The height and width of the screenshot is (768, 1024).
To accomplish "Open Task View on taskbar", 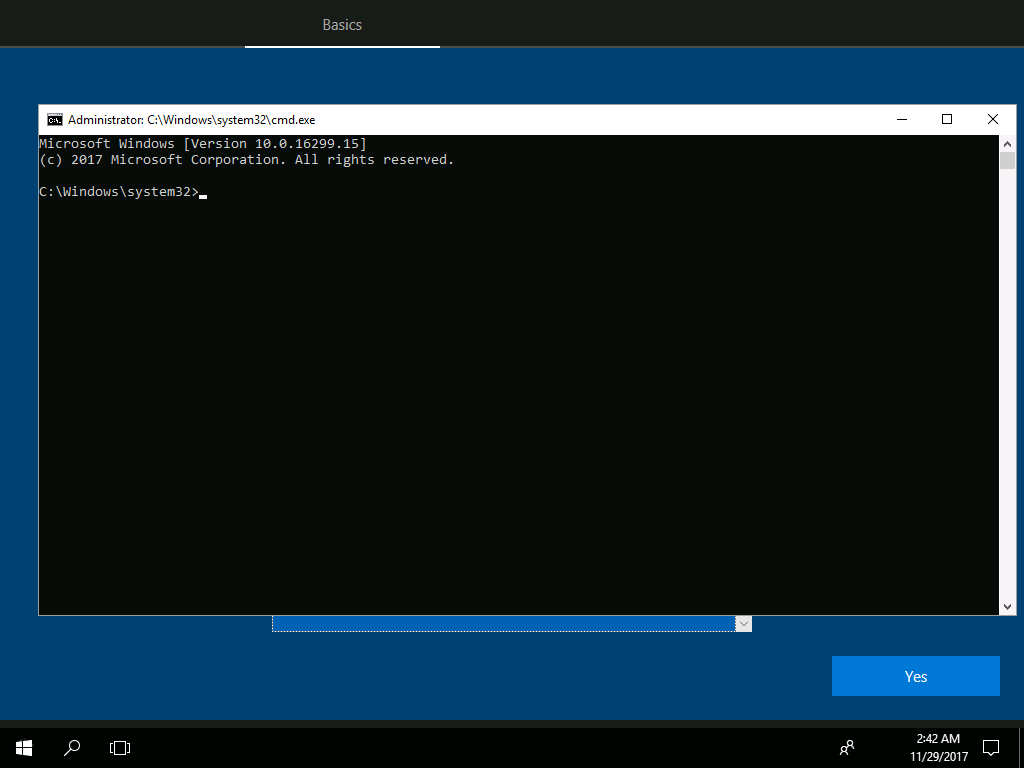I will click(x=120, y=747).
